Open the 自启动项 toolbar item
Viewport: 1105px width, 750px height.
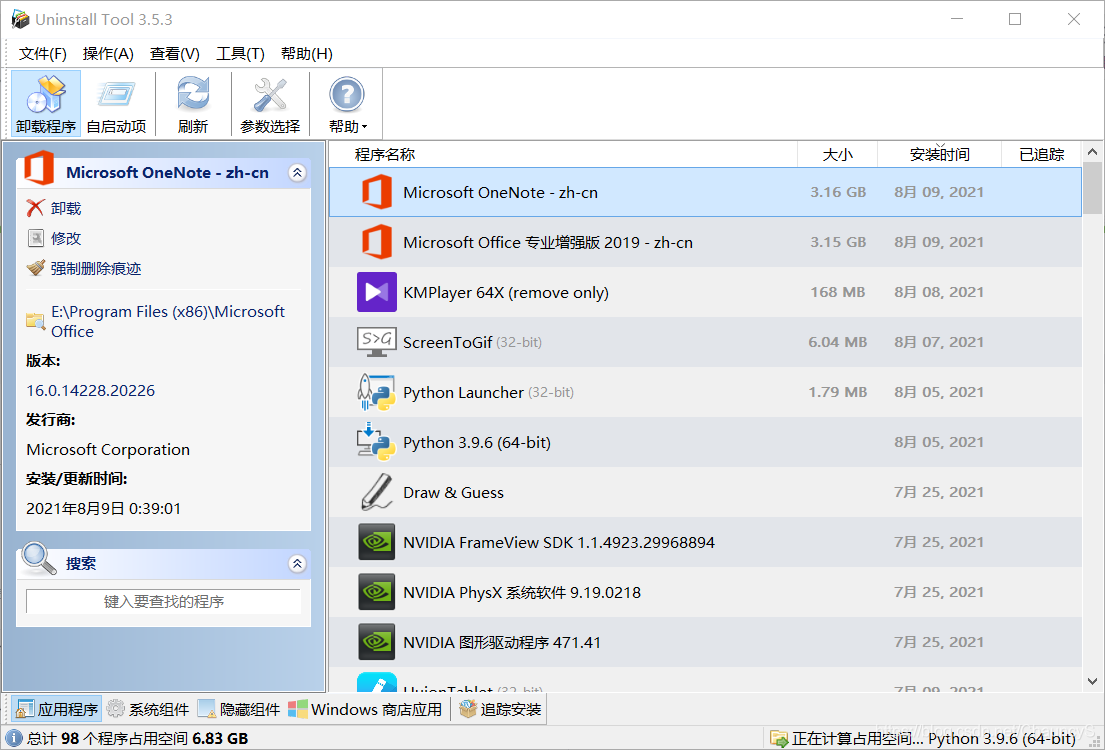(x=116, y=103)
